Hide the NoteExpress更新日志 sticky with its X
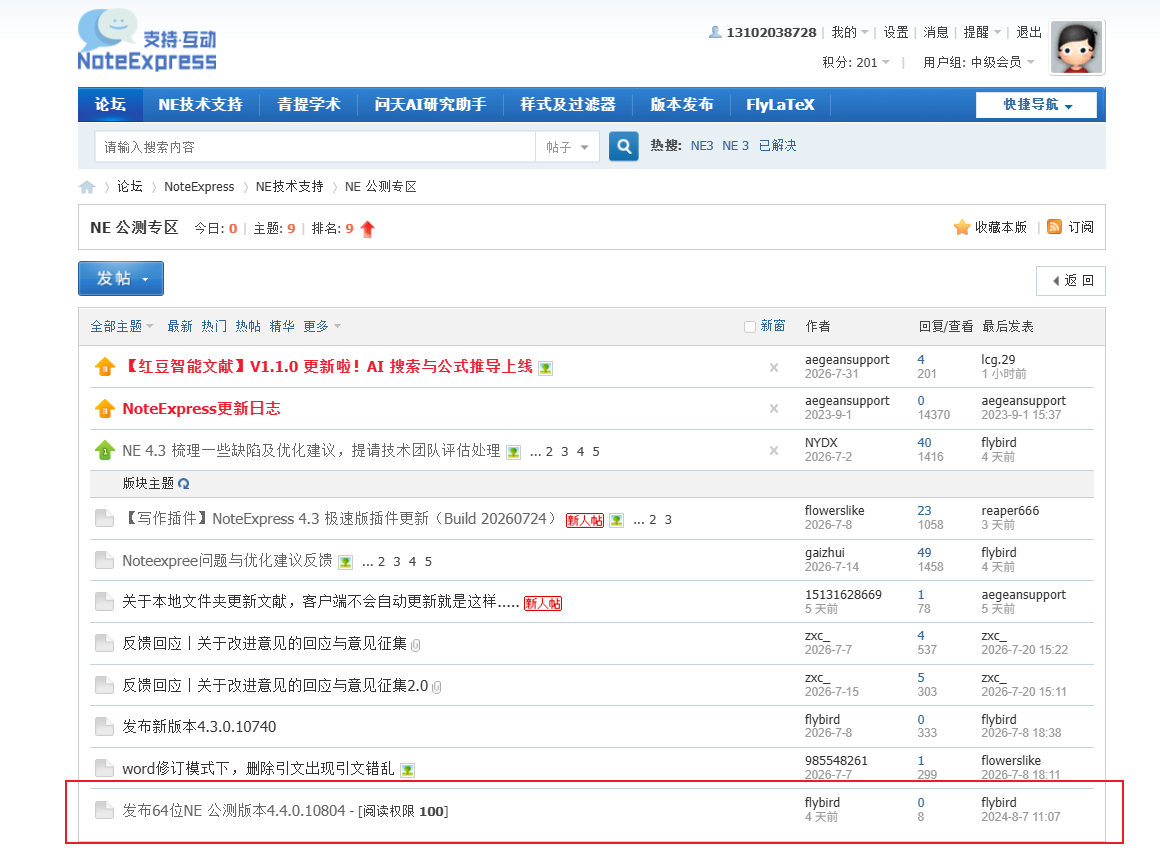 coord(774,409)
